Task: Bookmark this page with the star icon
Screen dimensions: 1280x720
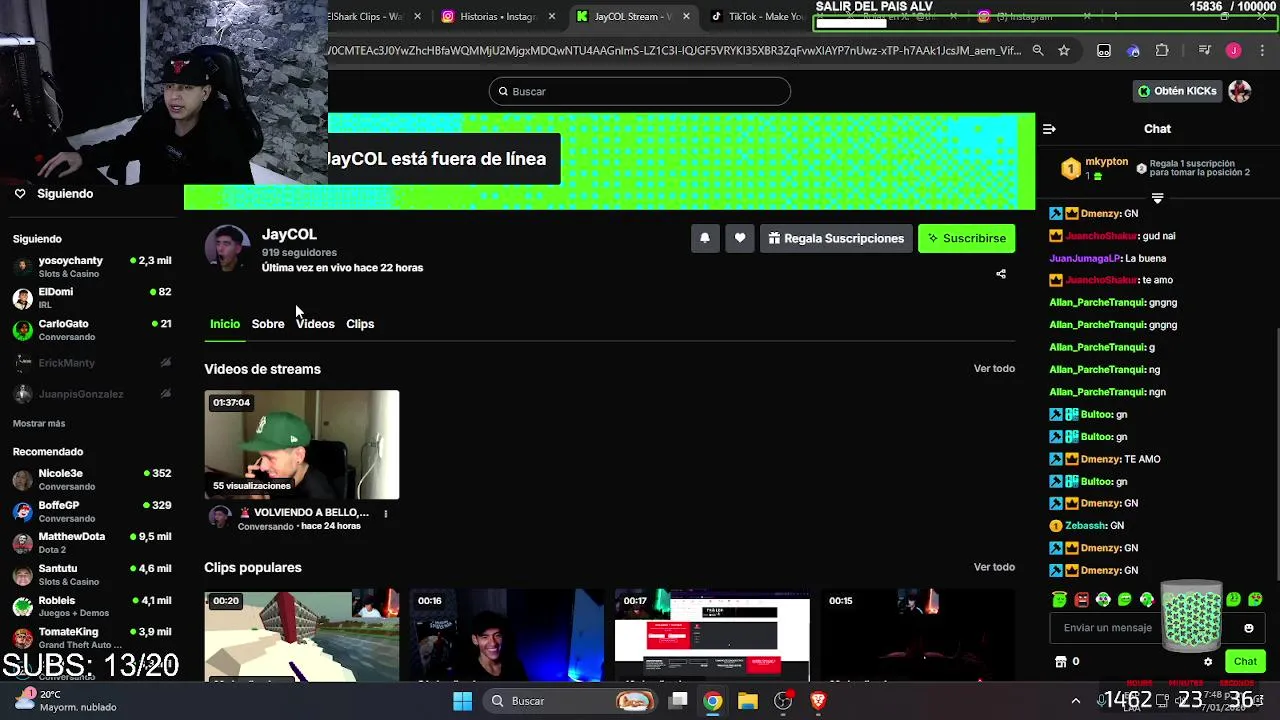Action: (x=1064, y=50)
